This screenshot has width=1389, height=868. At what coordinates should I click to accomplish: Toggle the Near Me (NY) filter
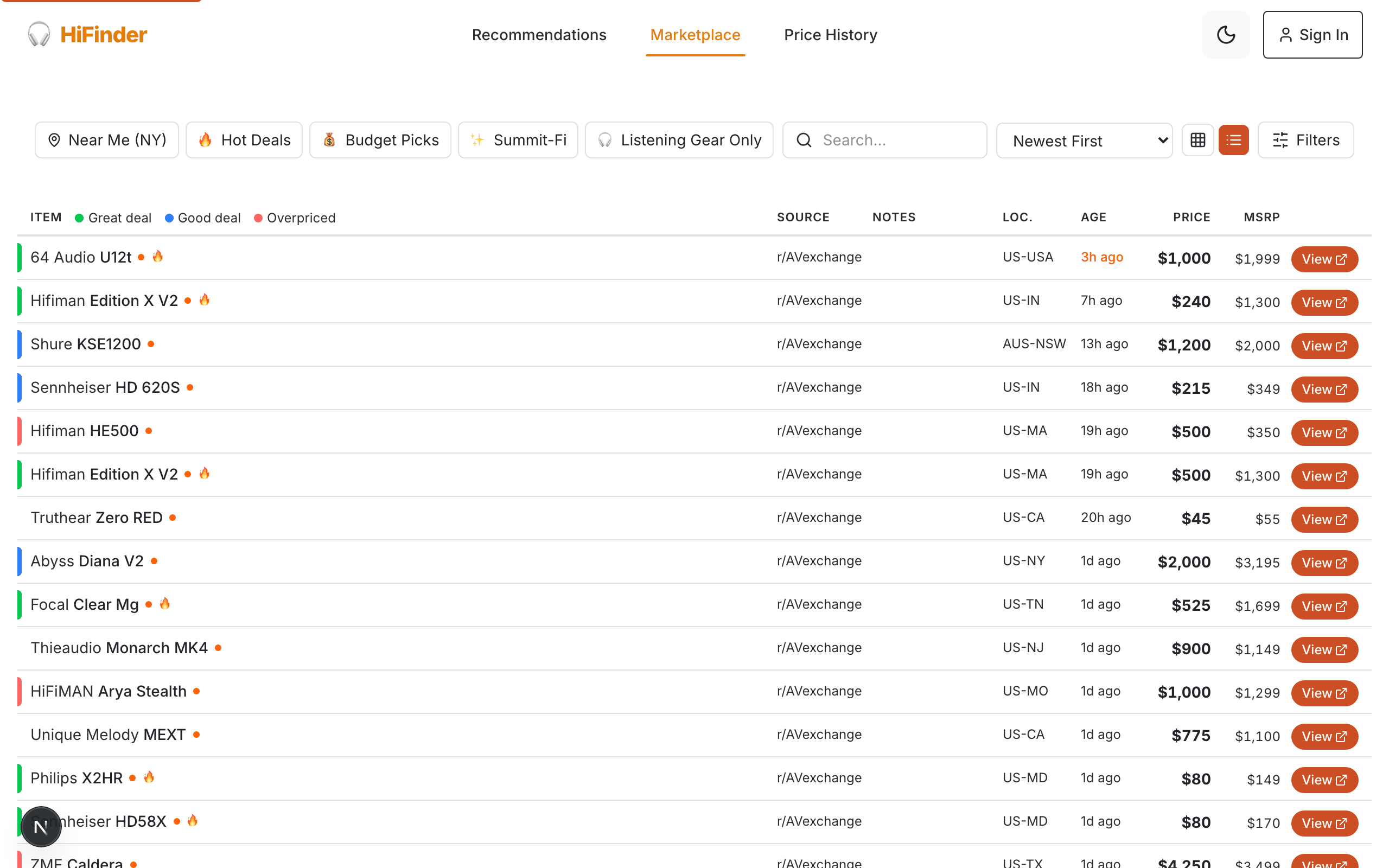107,140
